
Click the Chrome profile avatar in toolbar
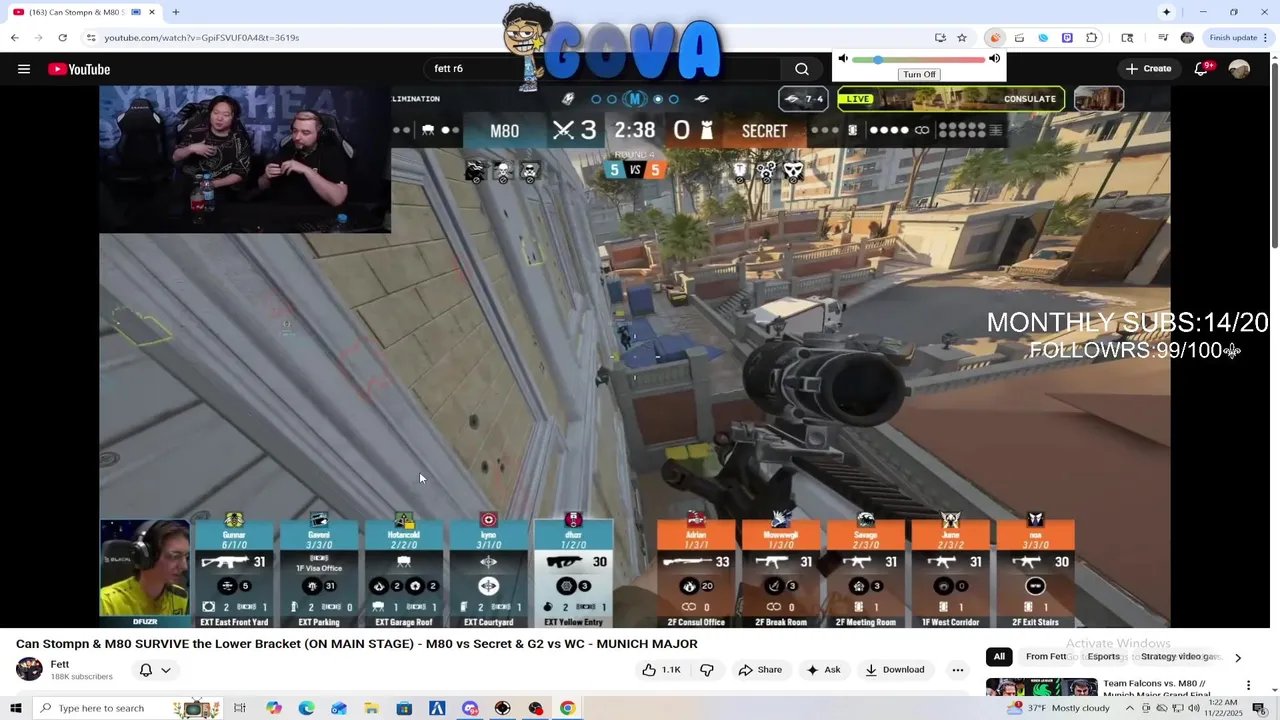[x=1187, y=38]
